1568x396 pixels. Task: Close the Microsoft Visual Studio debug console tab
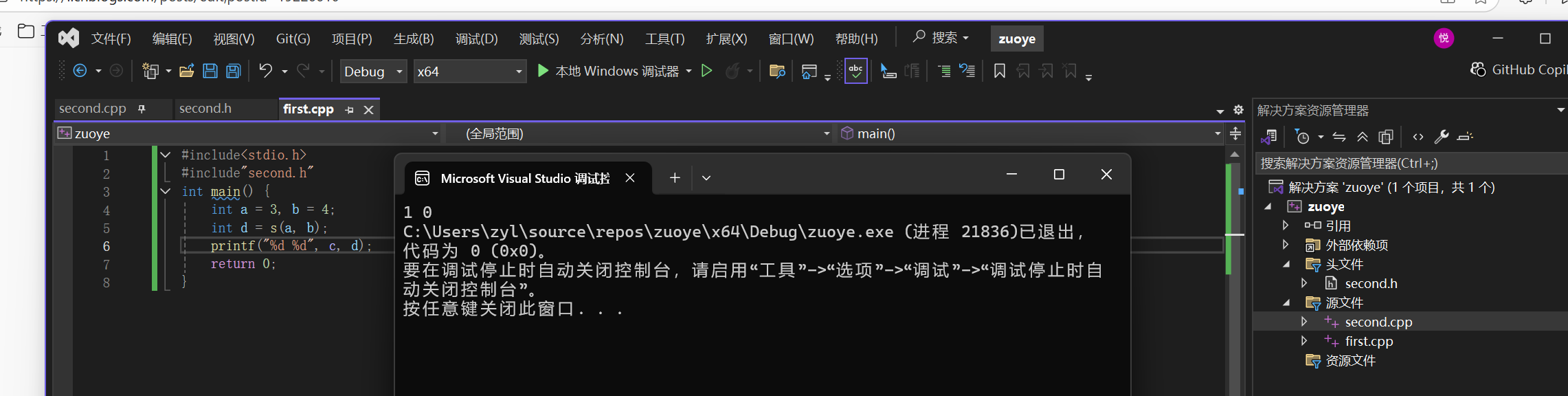coord(630,178)
